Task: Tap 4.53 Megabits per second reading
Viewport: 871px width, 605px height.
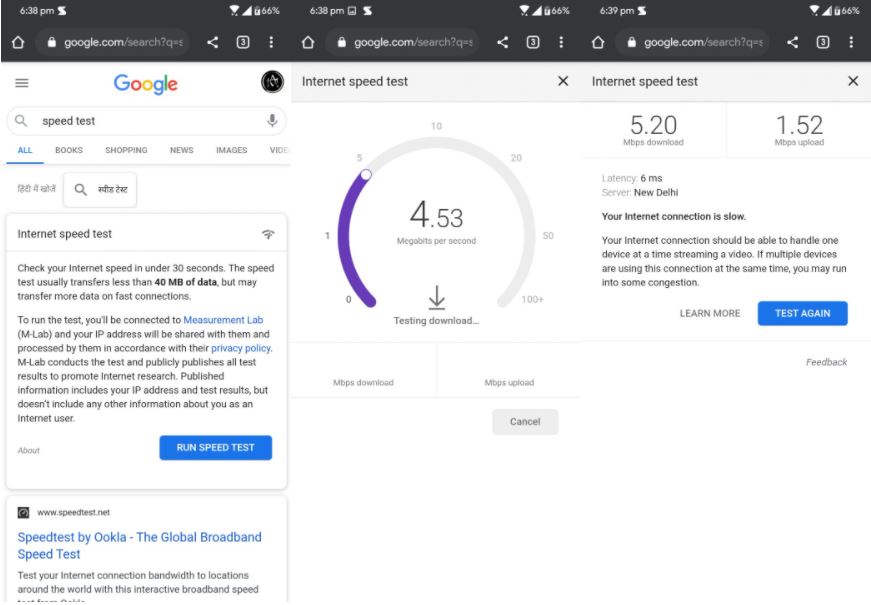Action: click(437, 222)
